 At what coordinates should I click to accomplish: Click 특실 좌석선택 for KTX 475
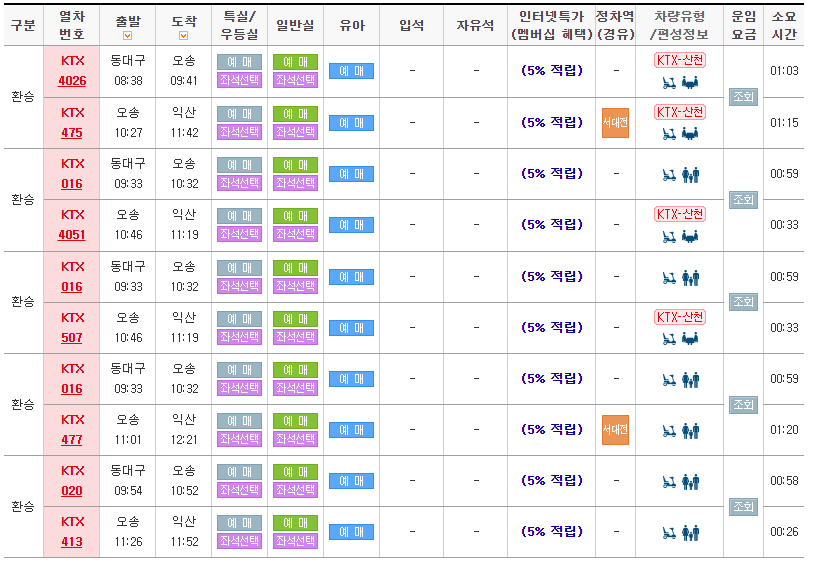tap(239, 132)
